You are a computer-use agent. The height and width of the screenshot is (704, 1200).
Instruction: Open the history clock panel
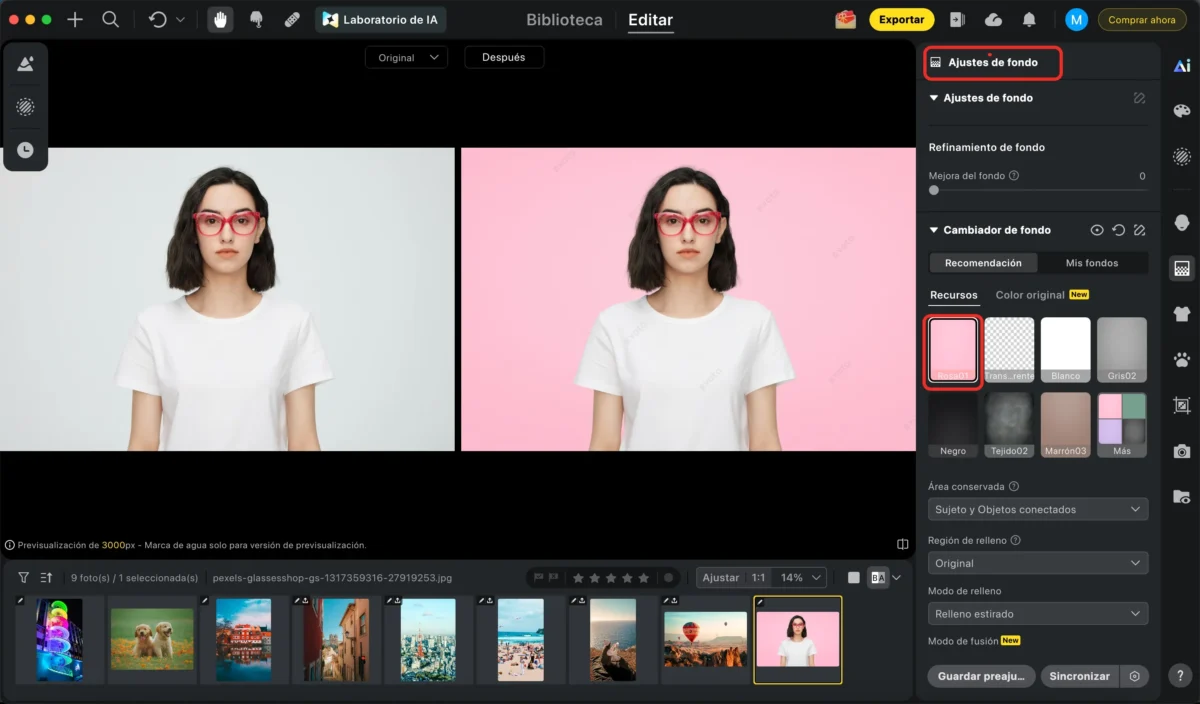click(x=25, y=150)
